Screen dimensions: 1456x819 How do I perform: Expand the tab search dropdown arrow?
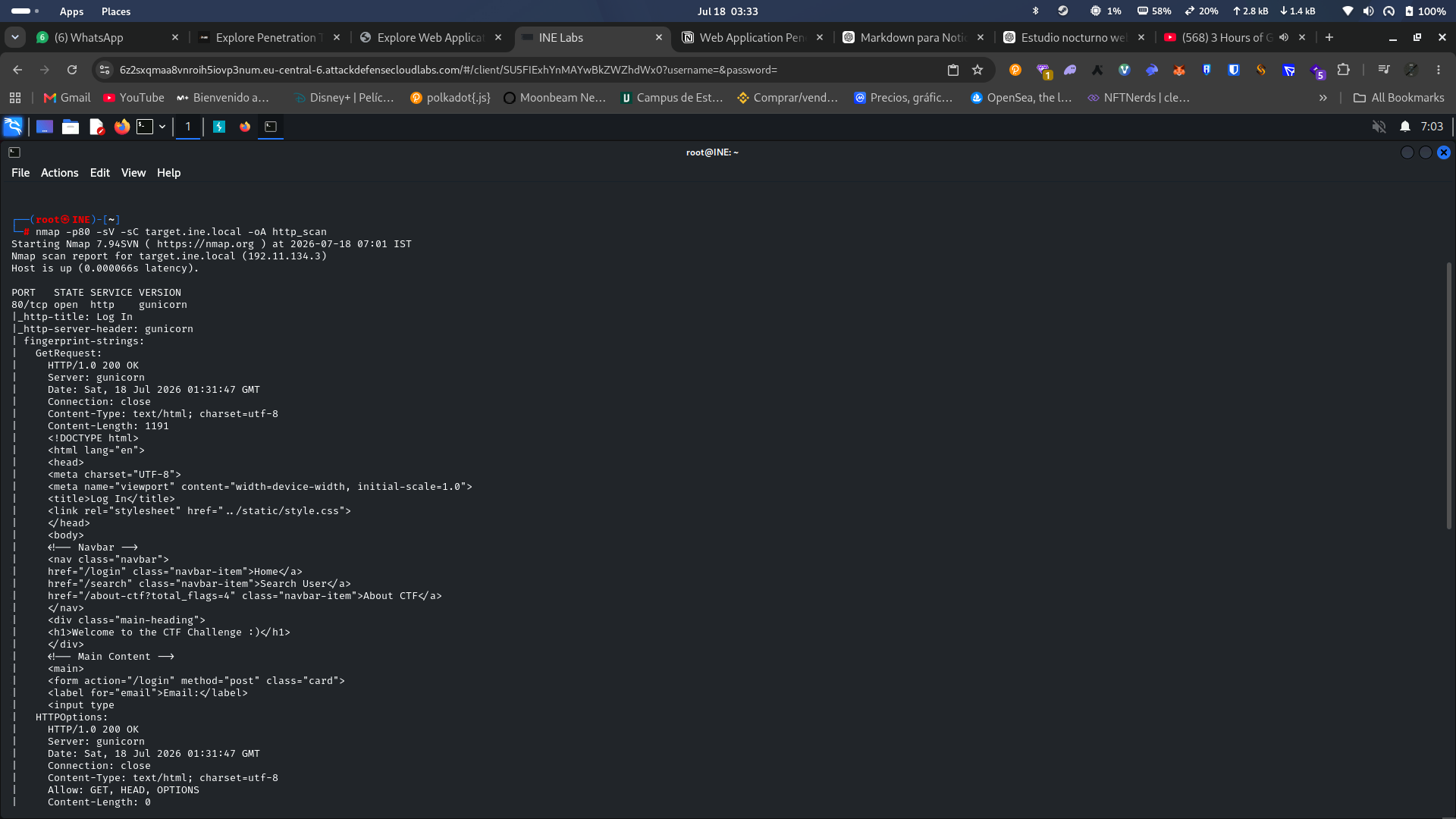pyautogui.click(x=15, y=37)
